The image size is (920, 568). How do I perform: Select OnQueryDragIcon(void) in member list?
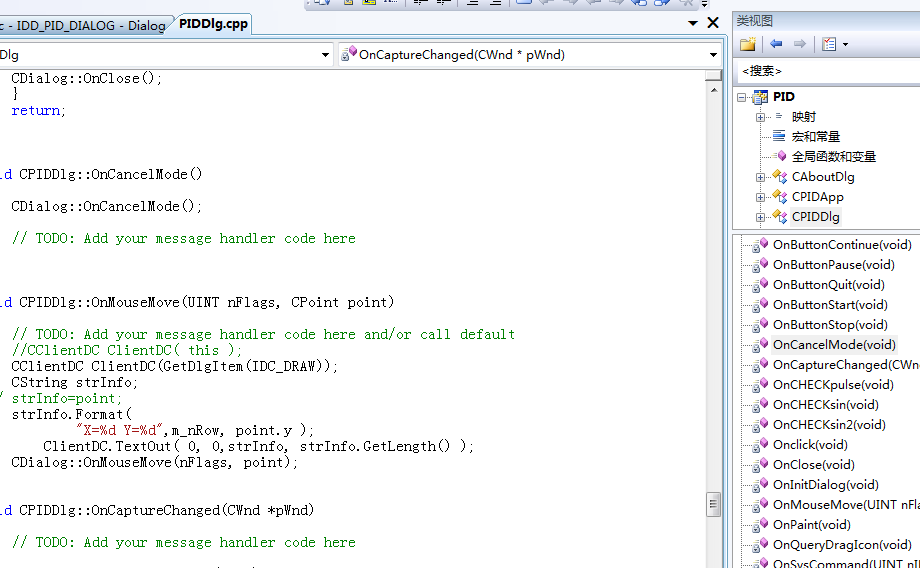(842, 545)
